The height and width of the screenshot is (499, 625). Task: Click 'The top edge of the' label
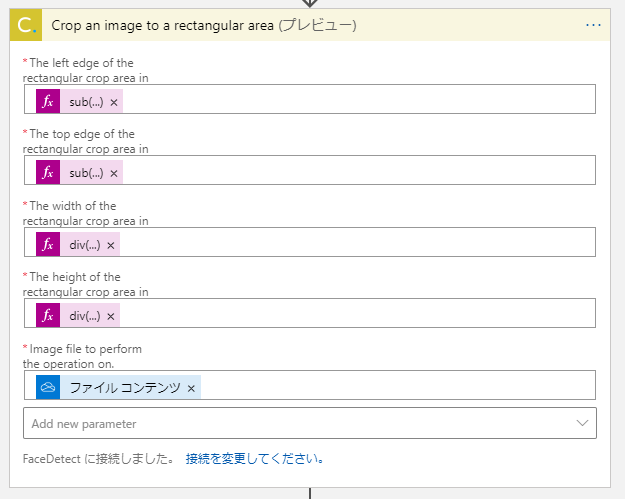pyautogui.click(x=82, y=134)
